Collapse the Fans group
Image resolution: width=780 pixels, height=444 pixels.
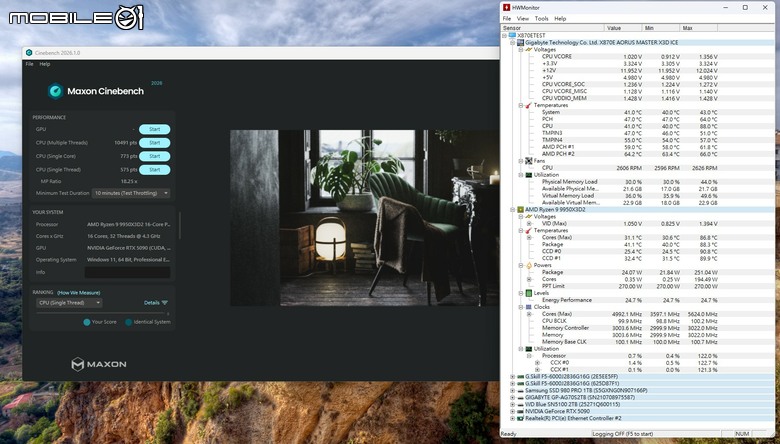tap(521, 161)
